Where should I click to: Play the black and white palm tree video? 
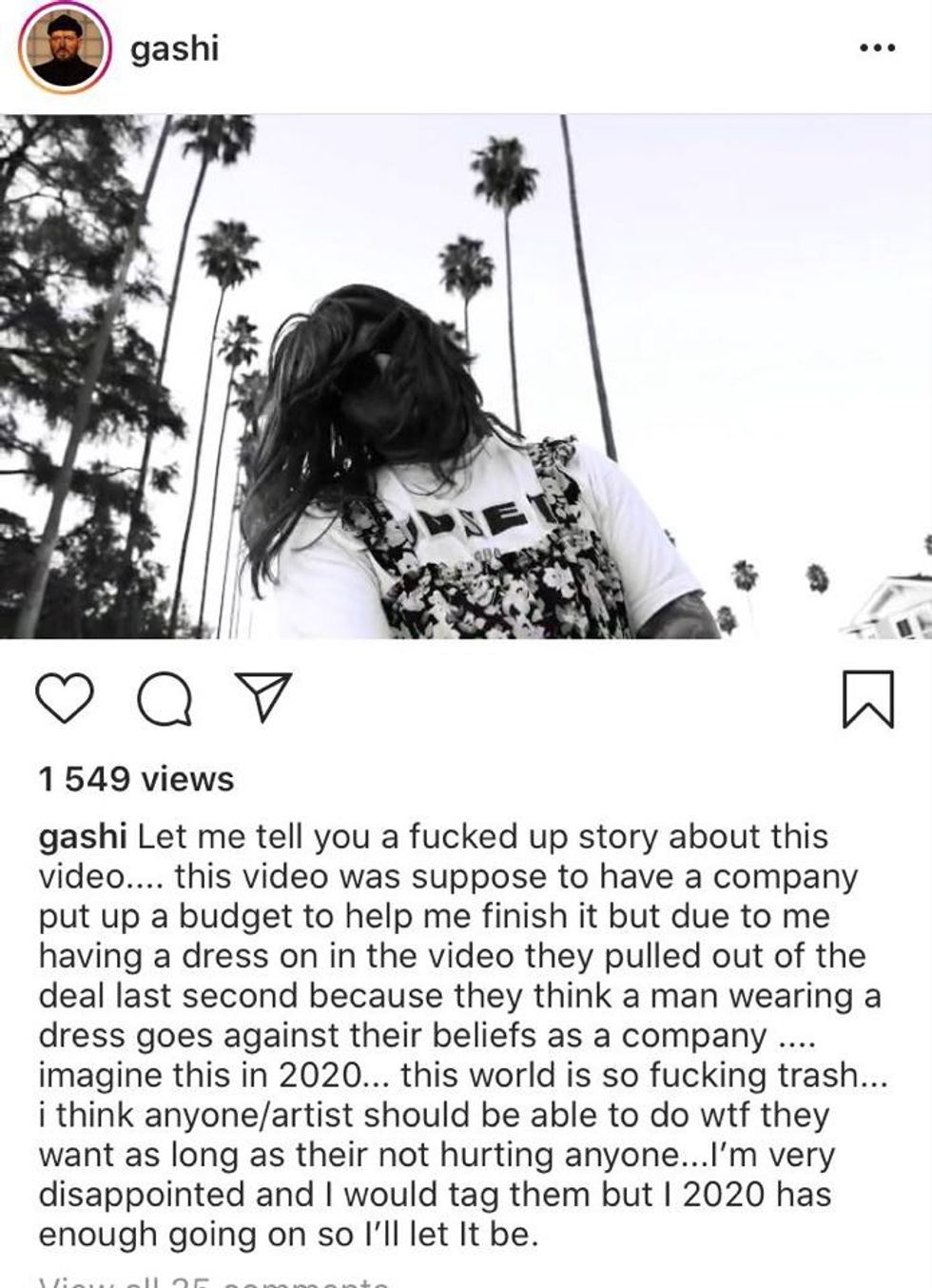pyautogui.click(x=466, y=376)
